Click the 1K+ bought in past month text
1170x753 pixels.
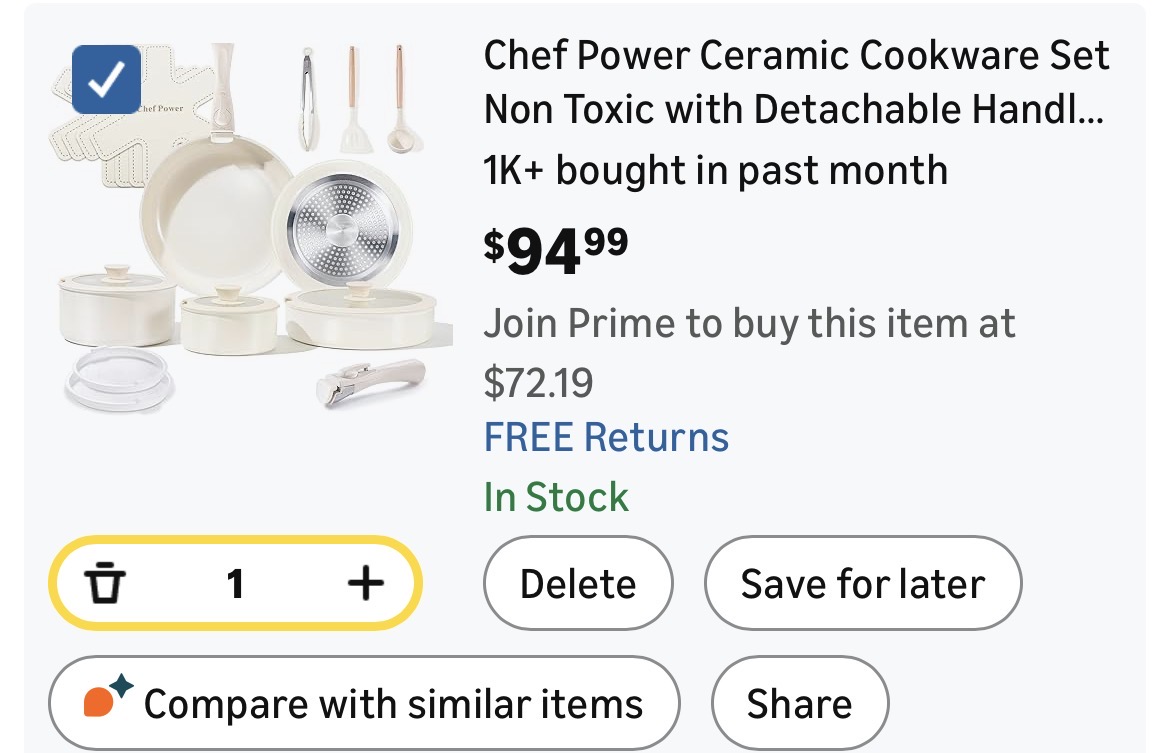tap(715, 170)
